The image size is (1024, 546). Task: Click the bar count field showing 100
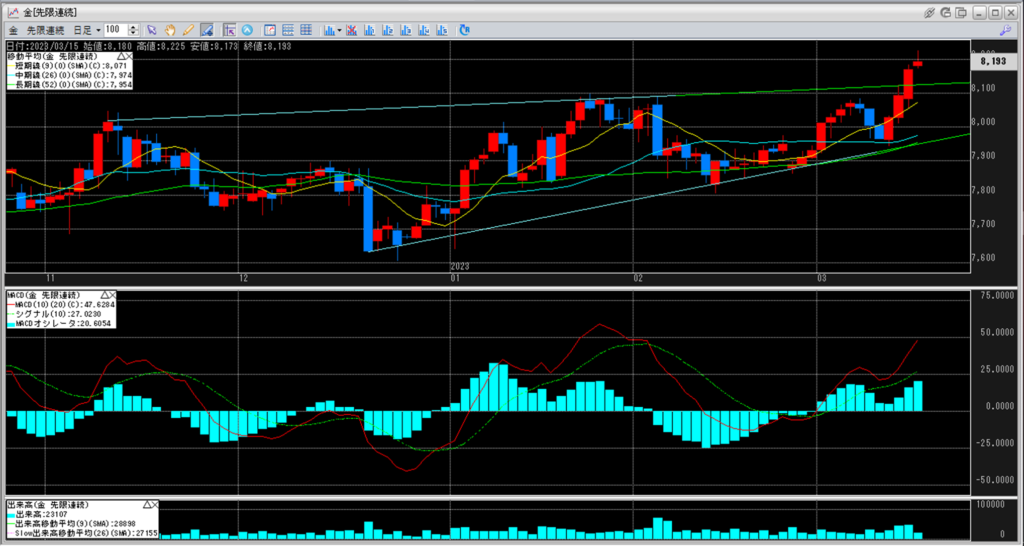click(x=114, y=30)
